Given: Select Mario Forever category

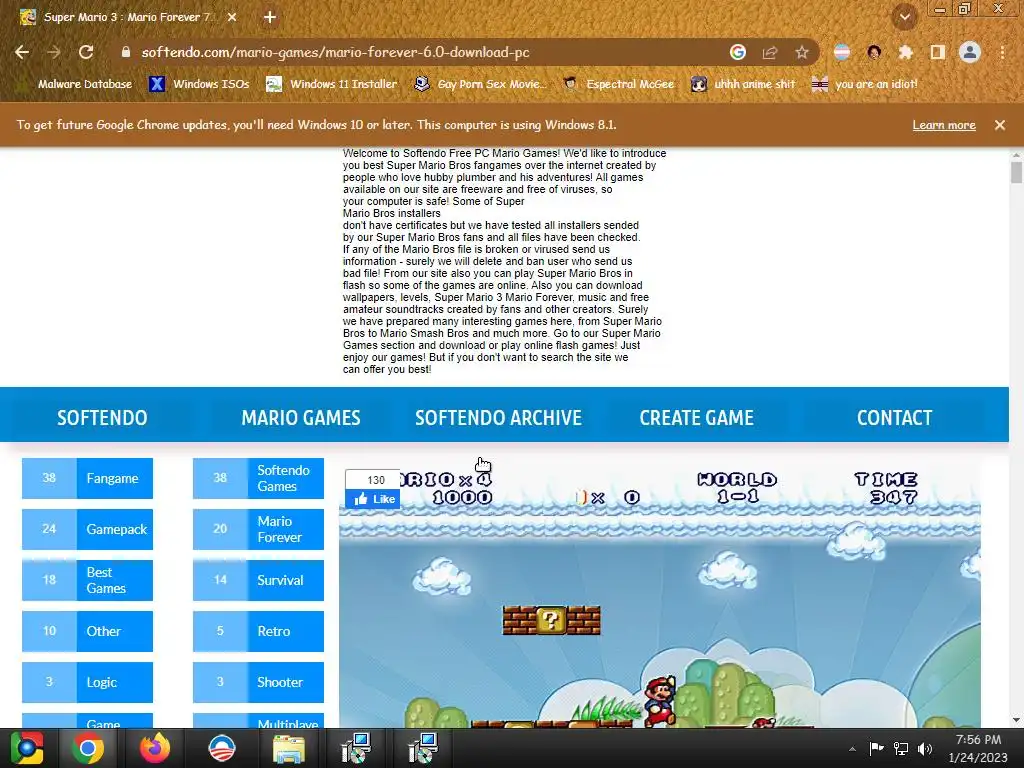Looking at the screenshot, I should (259, 529).
